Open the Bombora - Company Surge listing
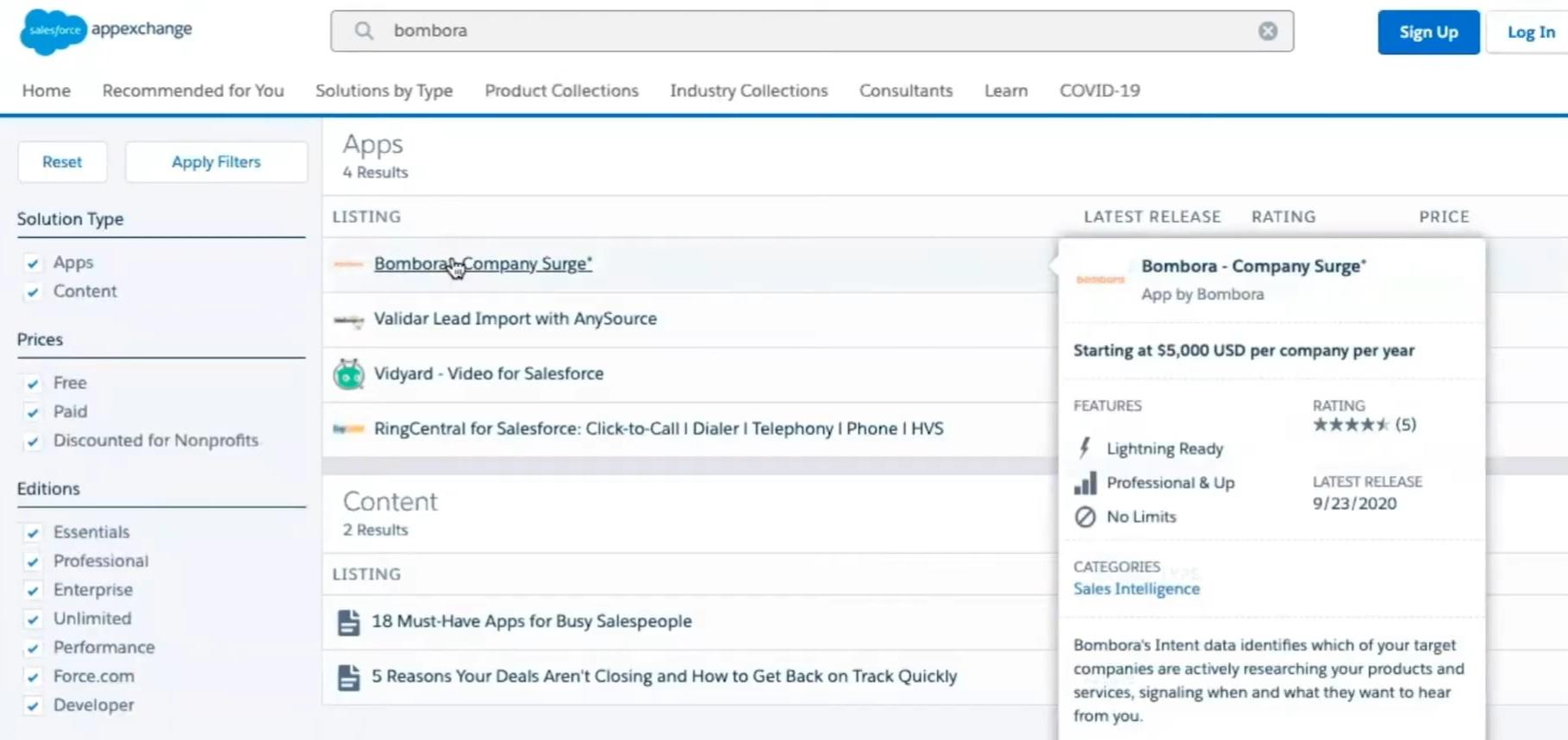The width and height of the screenshot is (1568, 740). pos(483,264)
